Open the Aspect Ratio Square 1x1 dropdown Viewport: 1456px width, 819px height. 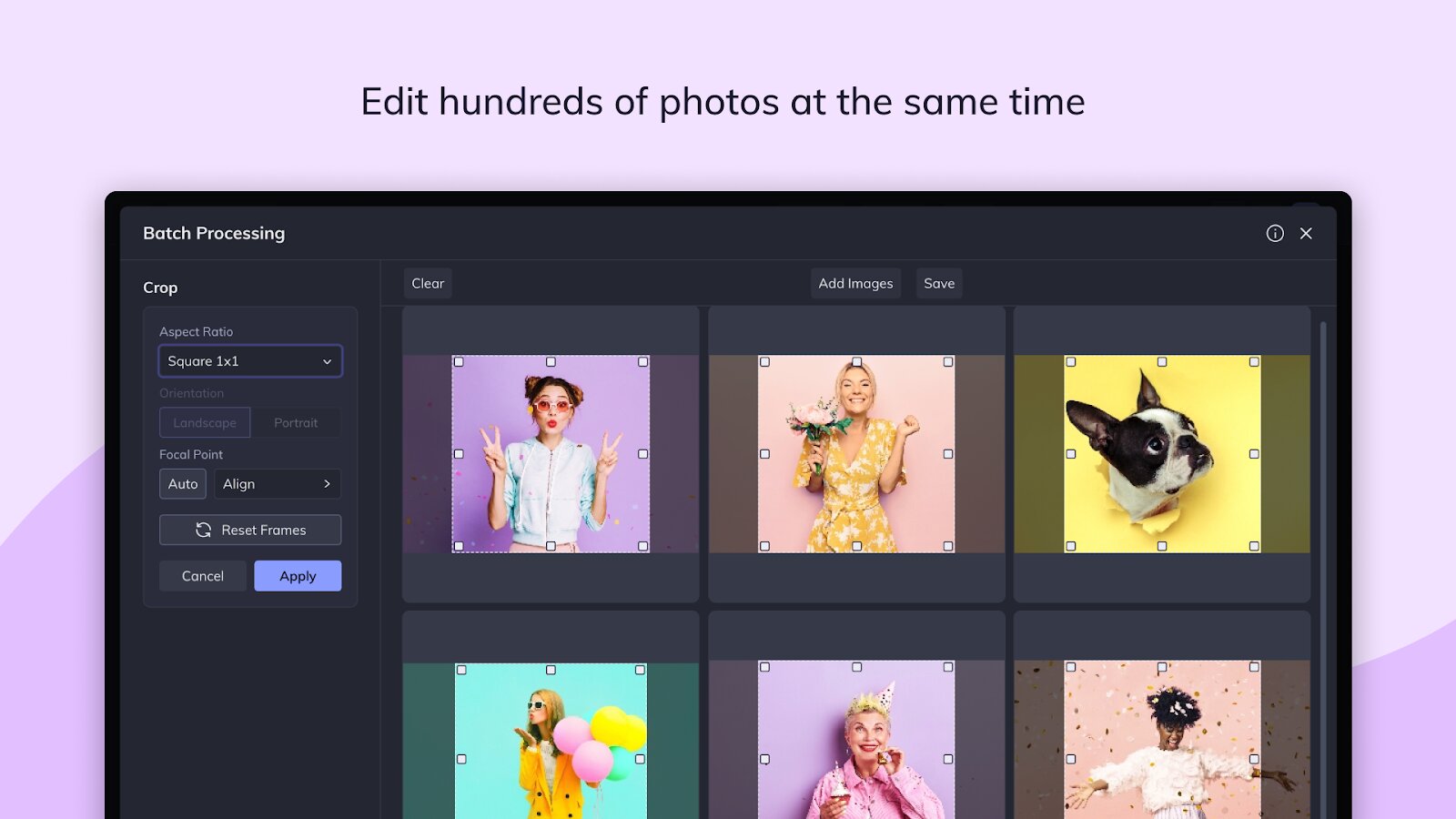pos(250,361)
